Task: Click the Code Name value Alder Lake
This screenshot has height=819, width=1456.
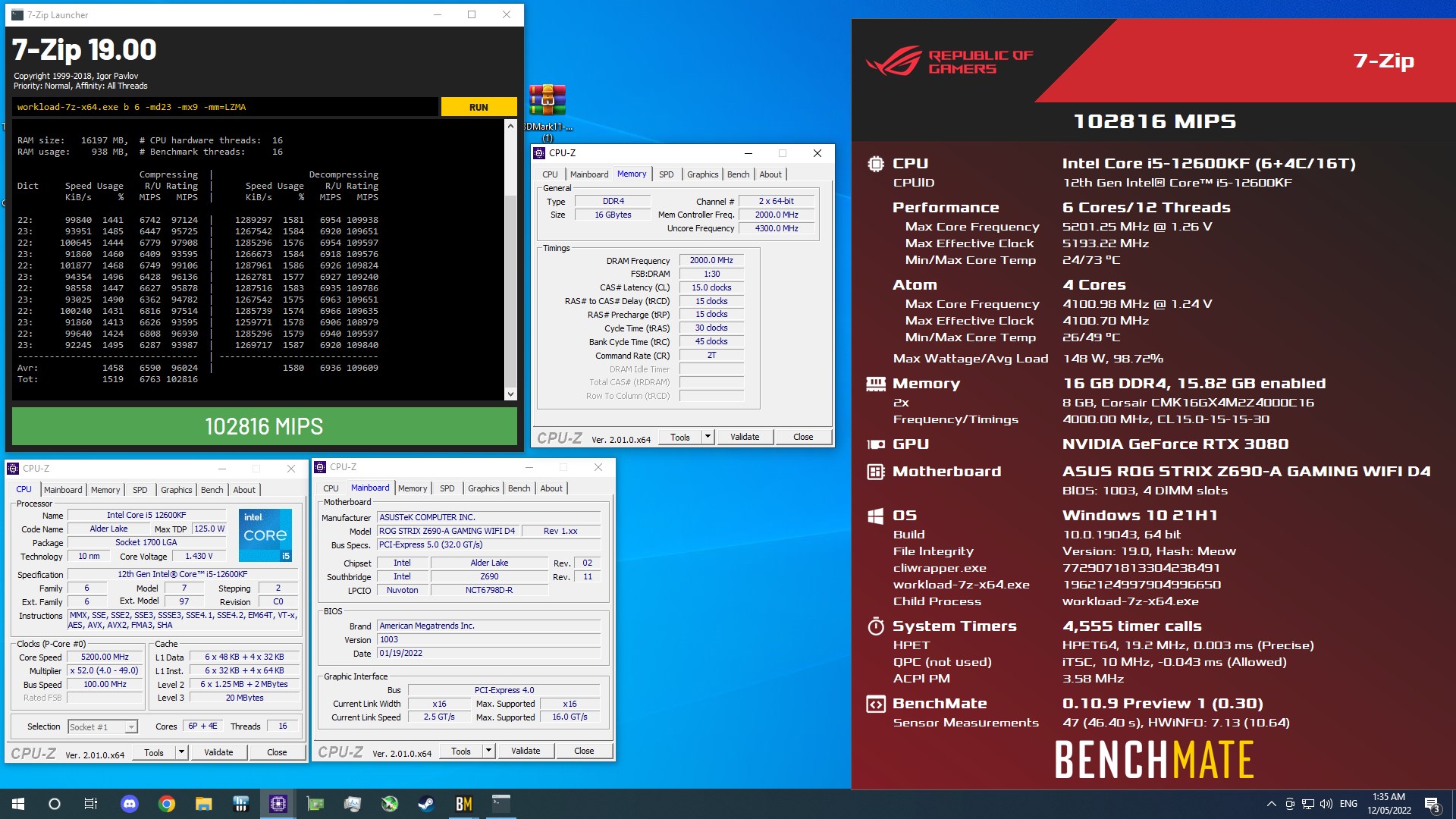Action: pyautogui.click(x=108, y=529)
